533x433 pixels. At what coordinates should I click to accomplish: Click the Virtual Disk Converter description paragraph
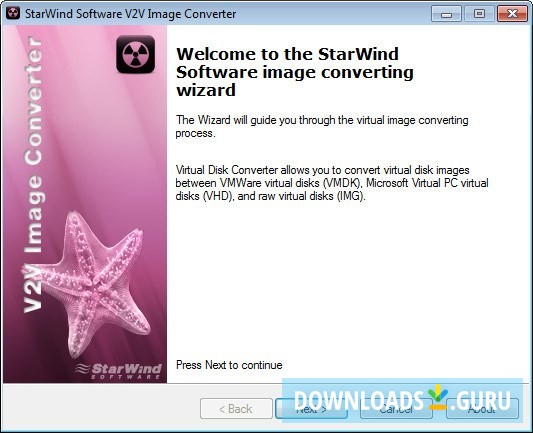click(332, 183)
